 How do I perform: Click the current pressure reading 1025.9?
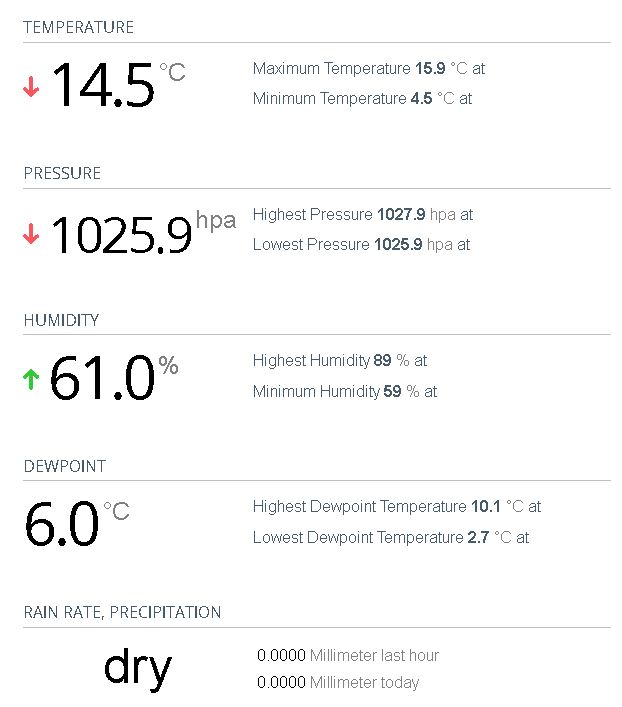121,235
